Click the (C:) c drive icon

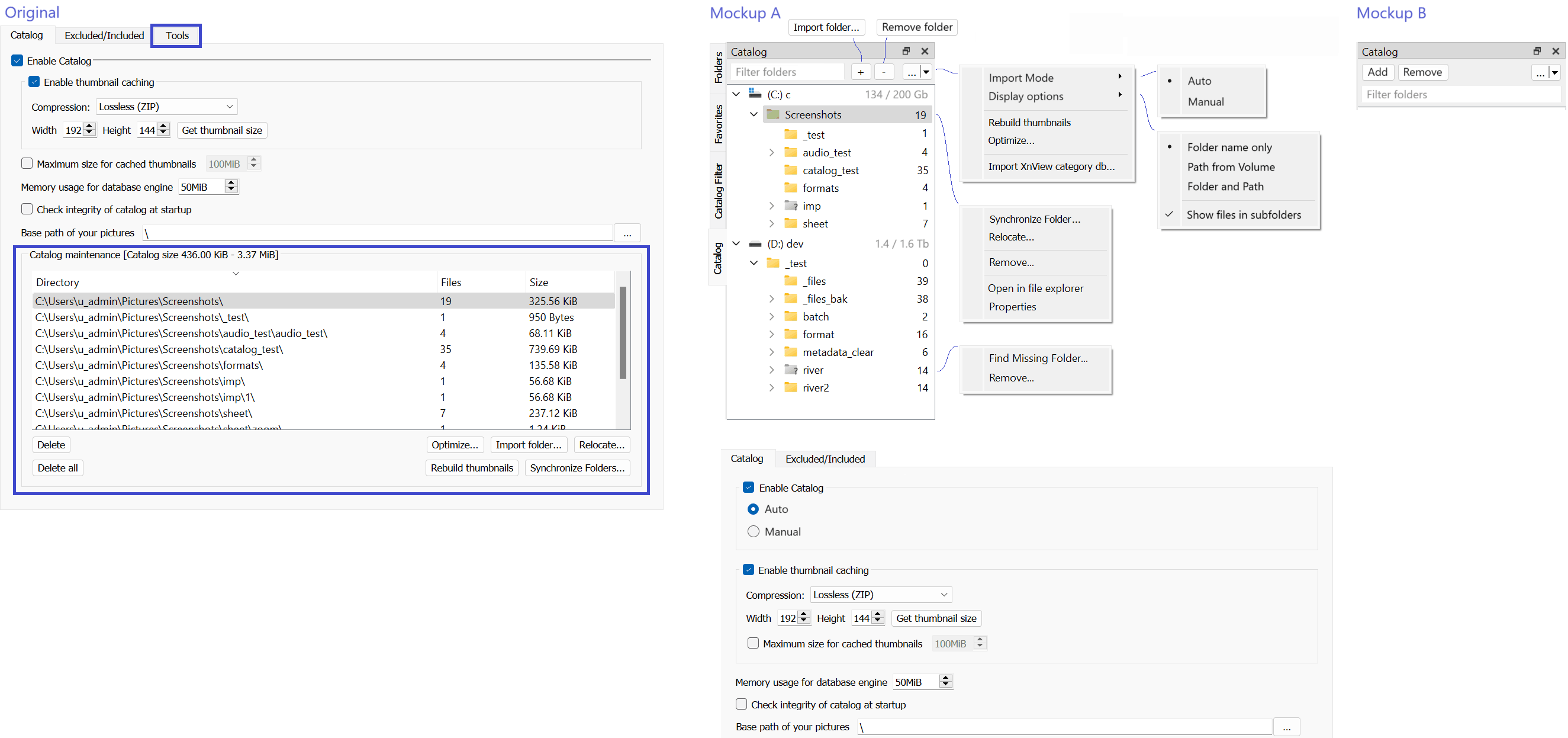coord(755,94)
